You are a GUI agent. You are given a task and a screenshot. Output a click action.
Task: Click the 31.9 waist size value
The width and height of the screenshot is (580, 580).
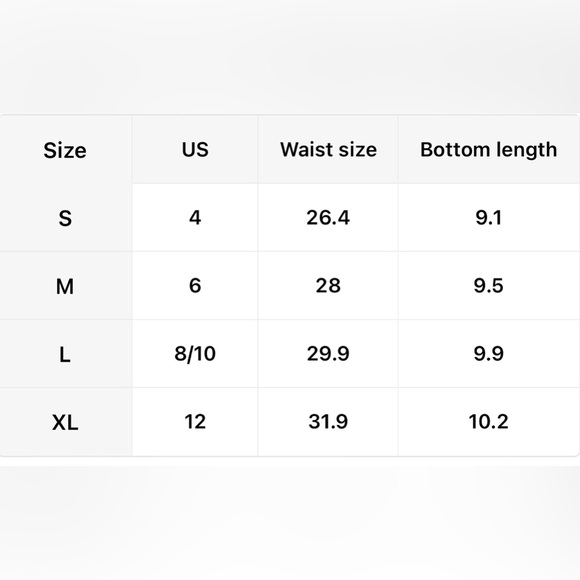tap(328, 422)
